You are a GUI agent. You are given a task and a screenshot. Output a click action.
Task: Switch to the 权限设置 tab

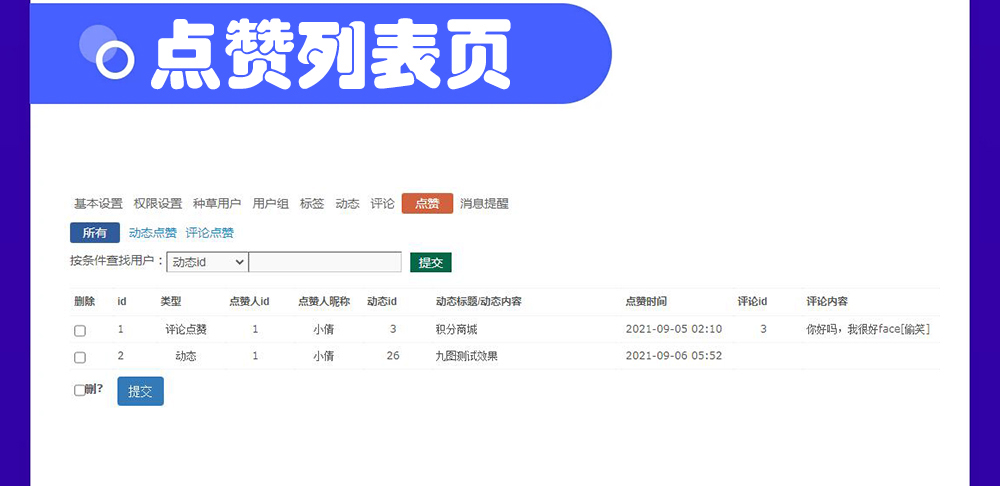tap(158, 204)
